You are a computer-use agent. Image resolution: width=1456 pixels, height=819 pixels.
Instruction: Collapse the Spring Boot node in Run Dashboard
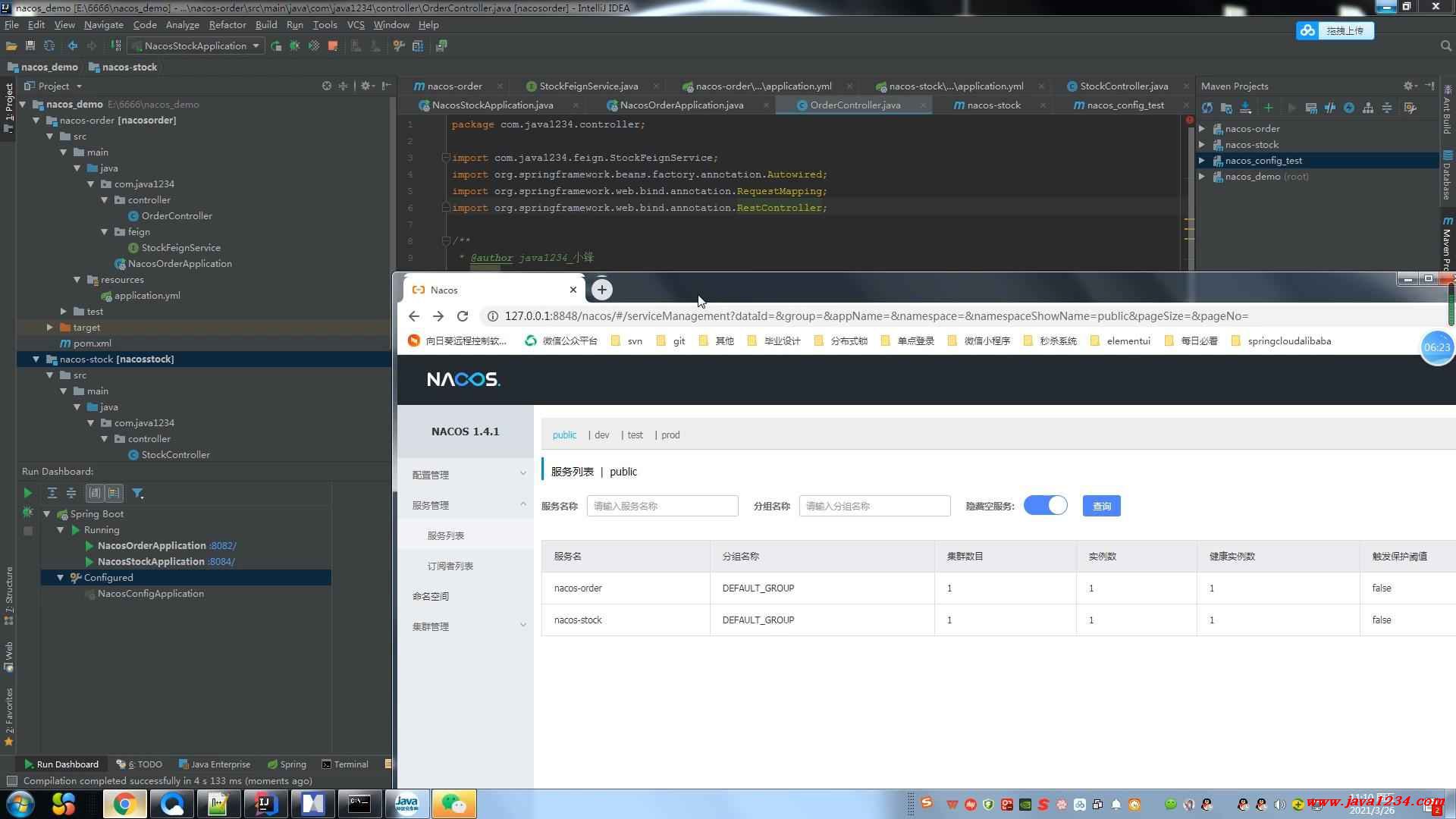pyautogui.click(x=46, y=514)
